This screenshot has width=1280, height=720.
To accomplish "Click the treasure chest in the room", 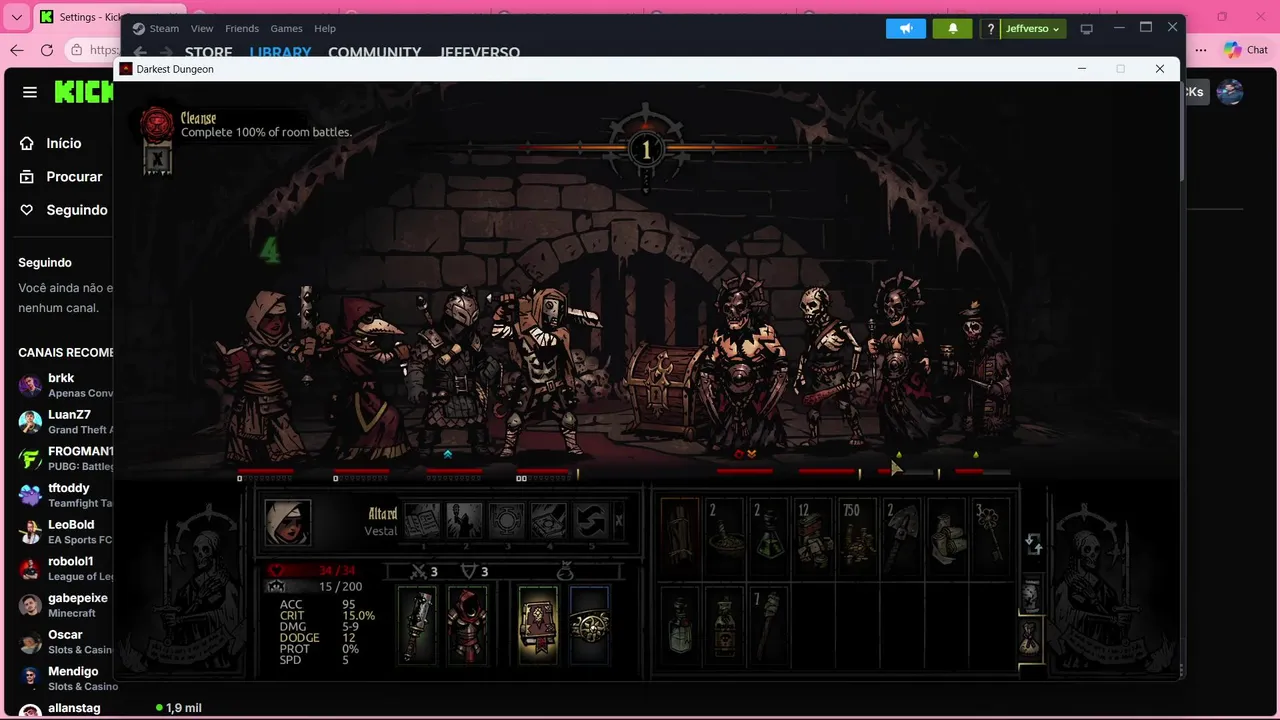I will [x=663, y=390].
